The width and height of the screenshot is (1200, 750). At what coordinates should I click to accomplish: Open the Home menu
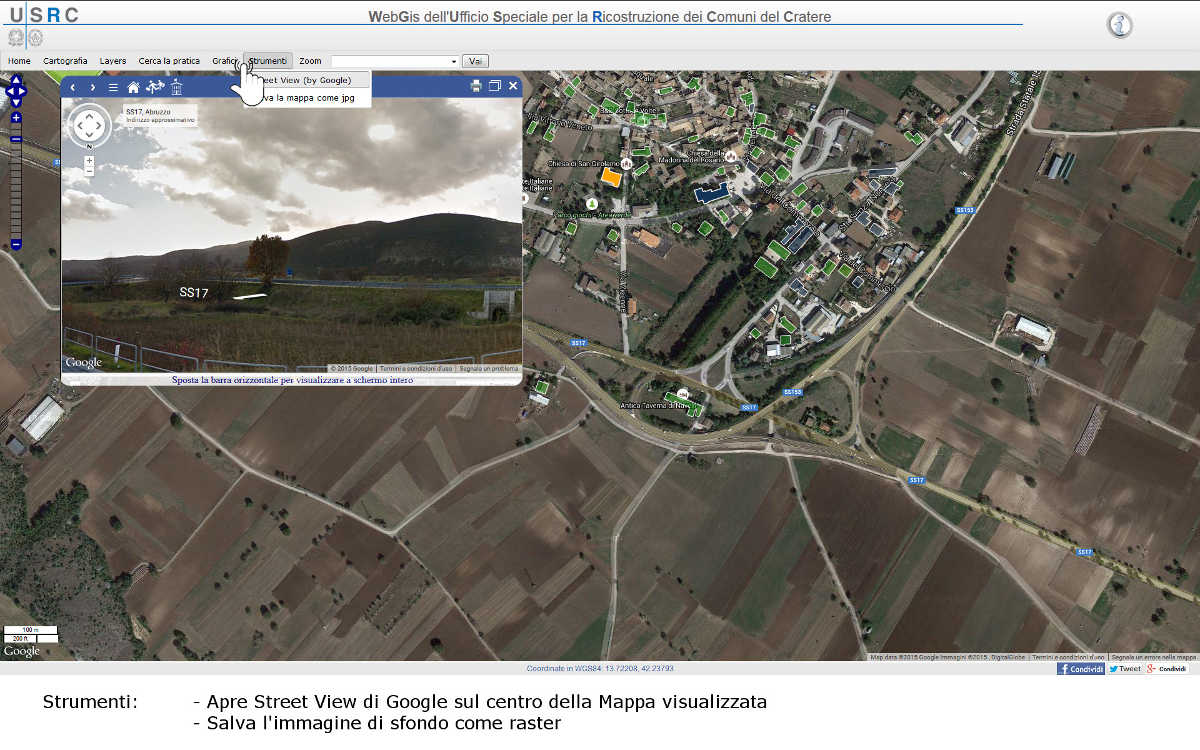point(19,61)
